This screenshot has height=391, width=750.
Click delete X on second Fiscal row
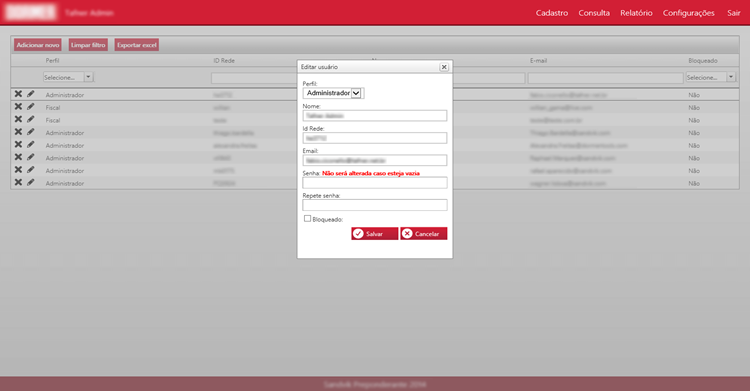(x=18, y=119)
